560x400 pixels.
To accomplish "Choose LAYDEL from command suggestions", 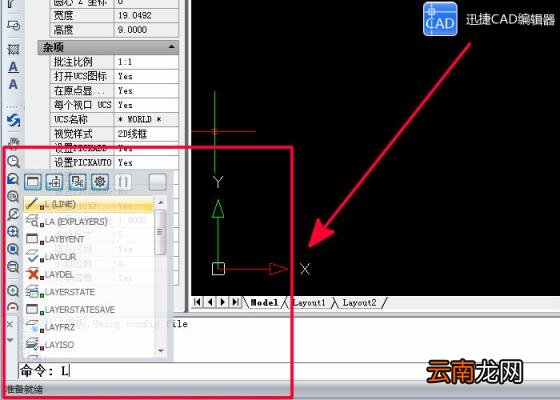I will (x=88, y=274).
